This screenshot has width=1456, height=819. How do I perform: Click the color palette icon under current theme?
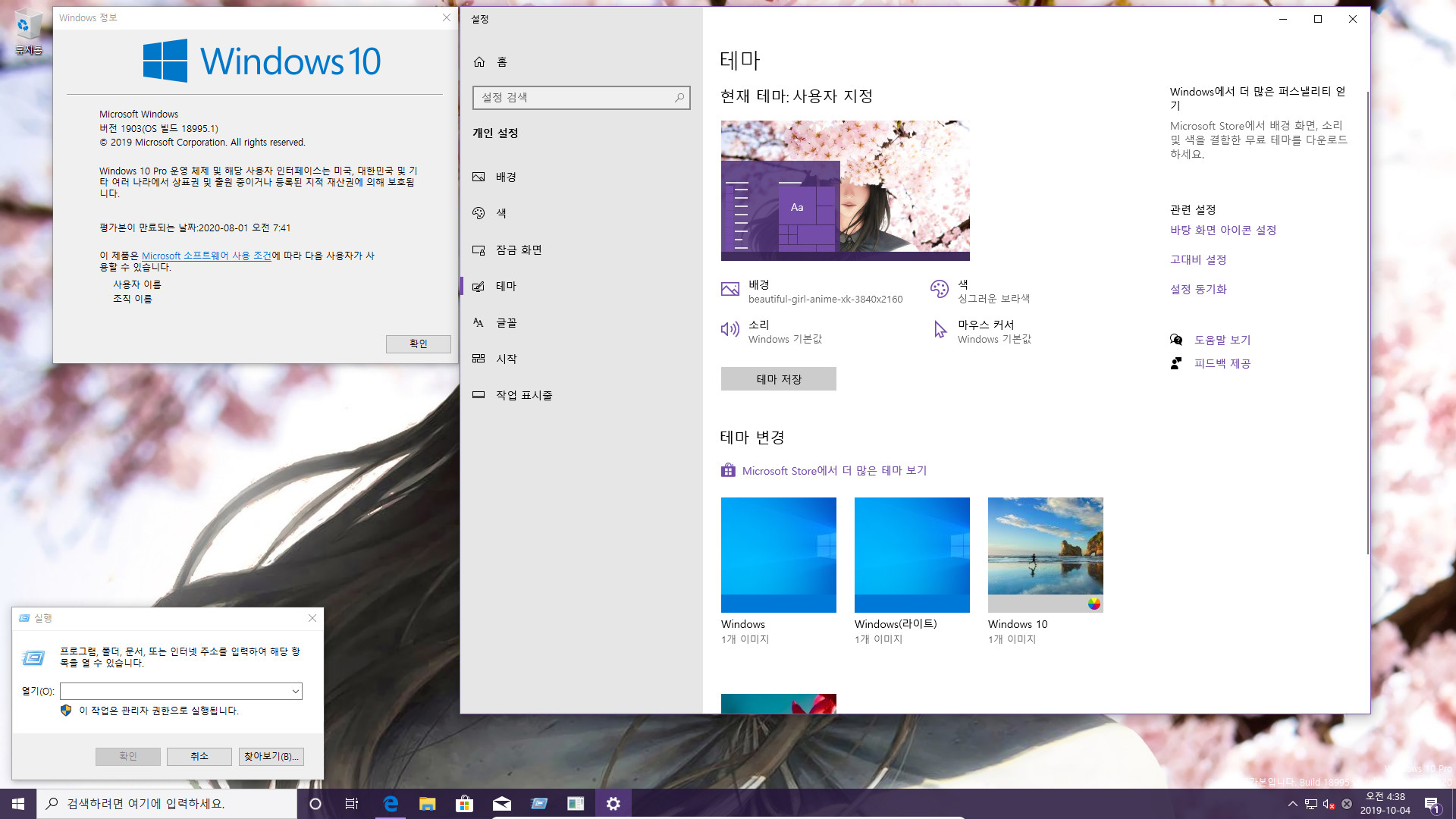point(940,289)
